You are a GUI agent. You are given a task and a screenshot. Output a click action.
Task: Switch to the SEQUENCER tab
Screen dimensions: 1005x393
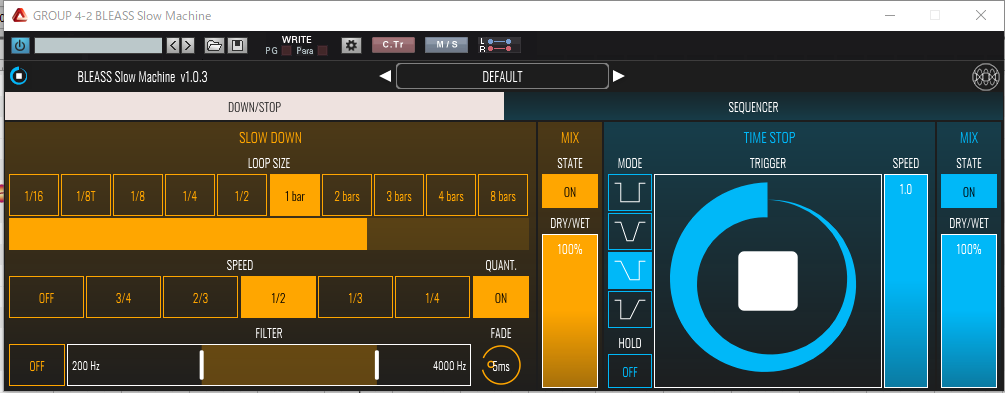(753, 107)
